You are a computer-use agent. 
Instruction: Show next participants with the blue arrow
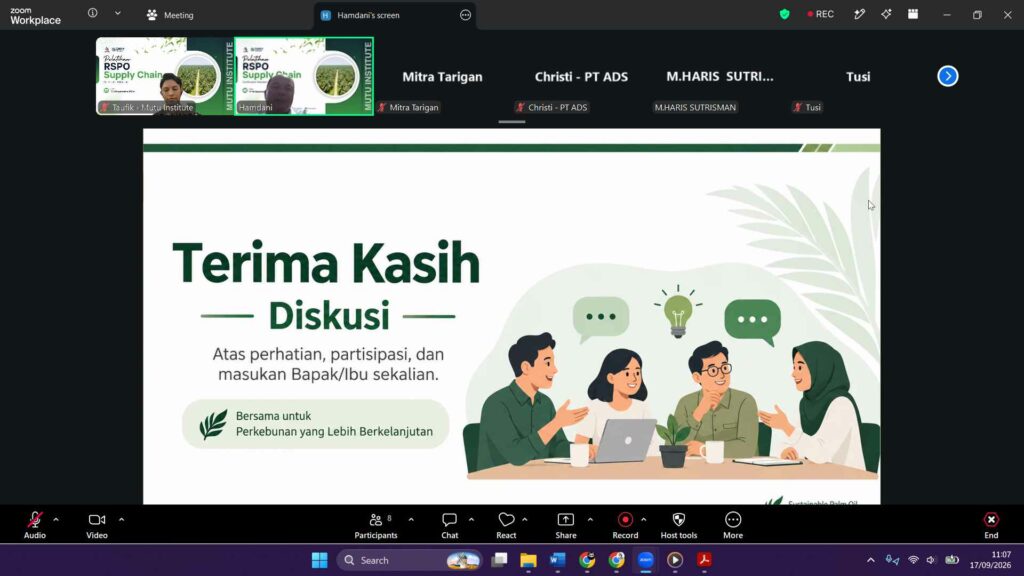pyautogui.click(x=948, y=76)
